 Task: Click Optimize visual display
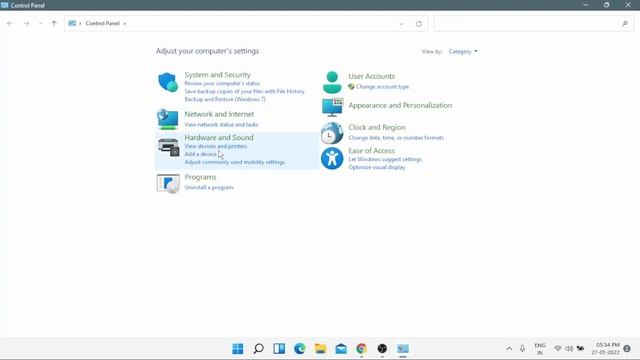[x=377, y=167]
